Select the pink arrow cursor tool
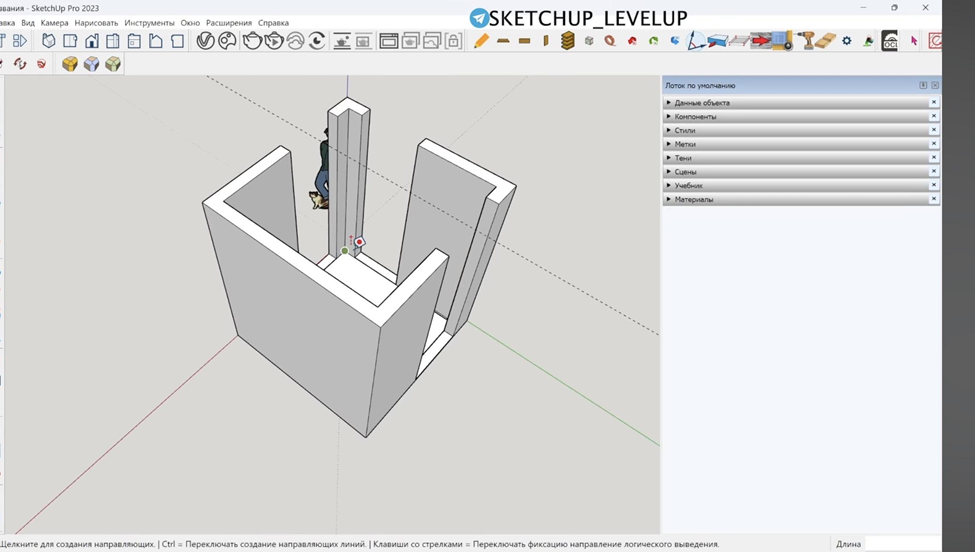The width and height of the screenshot is (975, 552). [x=914, y=41]
